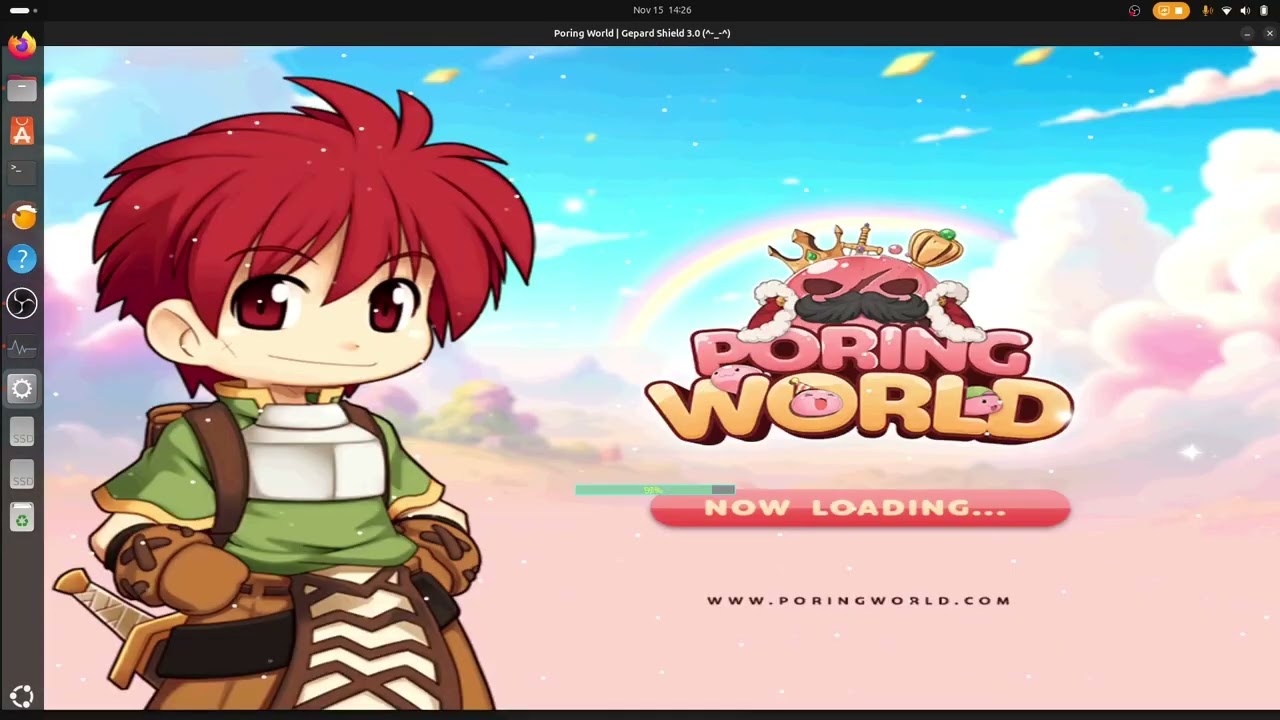Click the NOW LOADING... red banner
This screenshot has height=720, width=1280.
point(860,508)
